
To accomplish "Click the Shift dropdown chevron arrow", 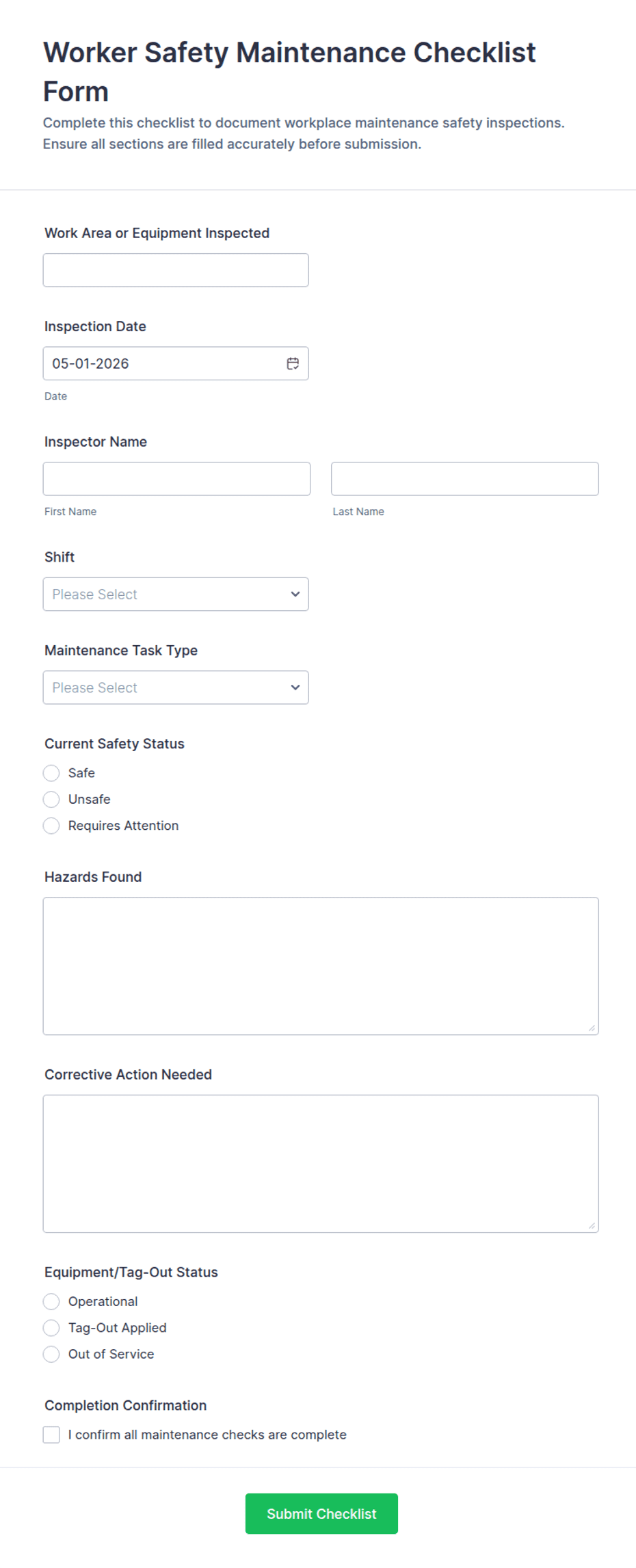I will tap(295, 594).
